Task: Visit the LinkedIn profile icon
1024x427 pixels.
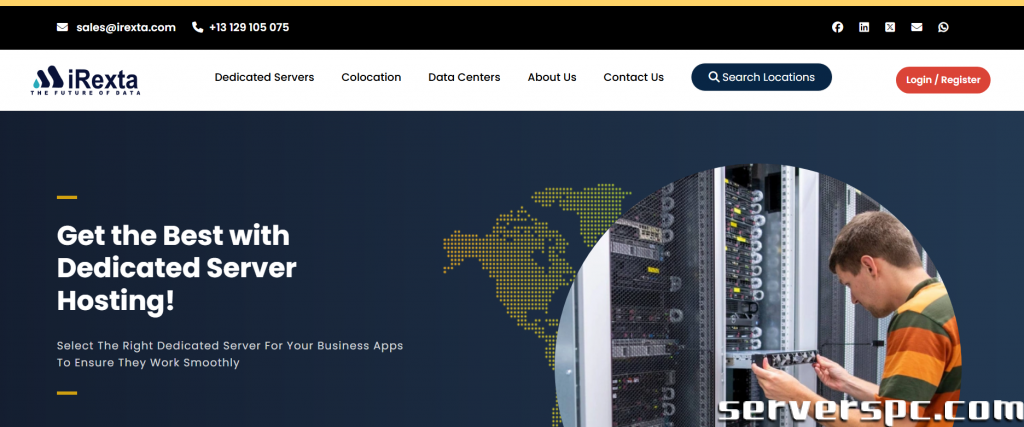Action: 864,27
